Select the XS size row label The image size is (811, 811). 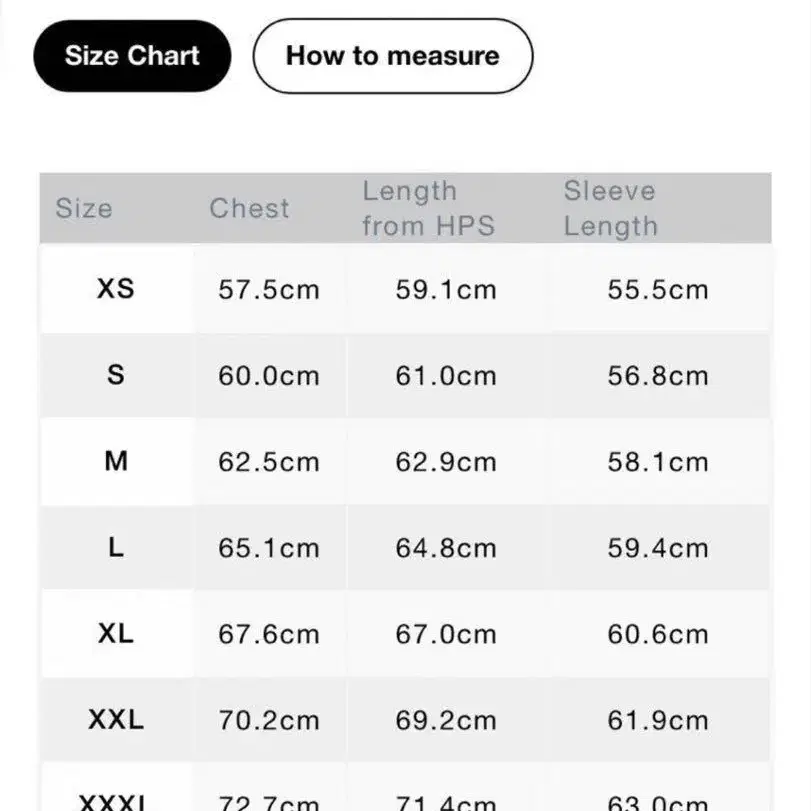(x=116, y=289)
